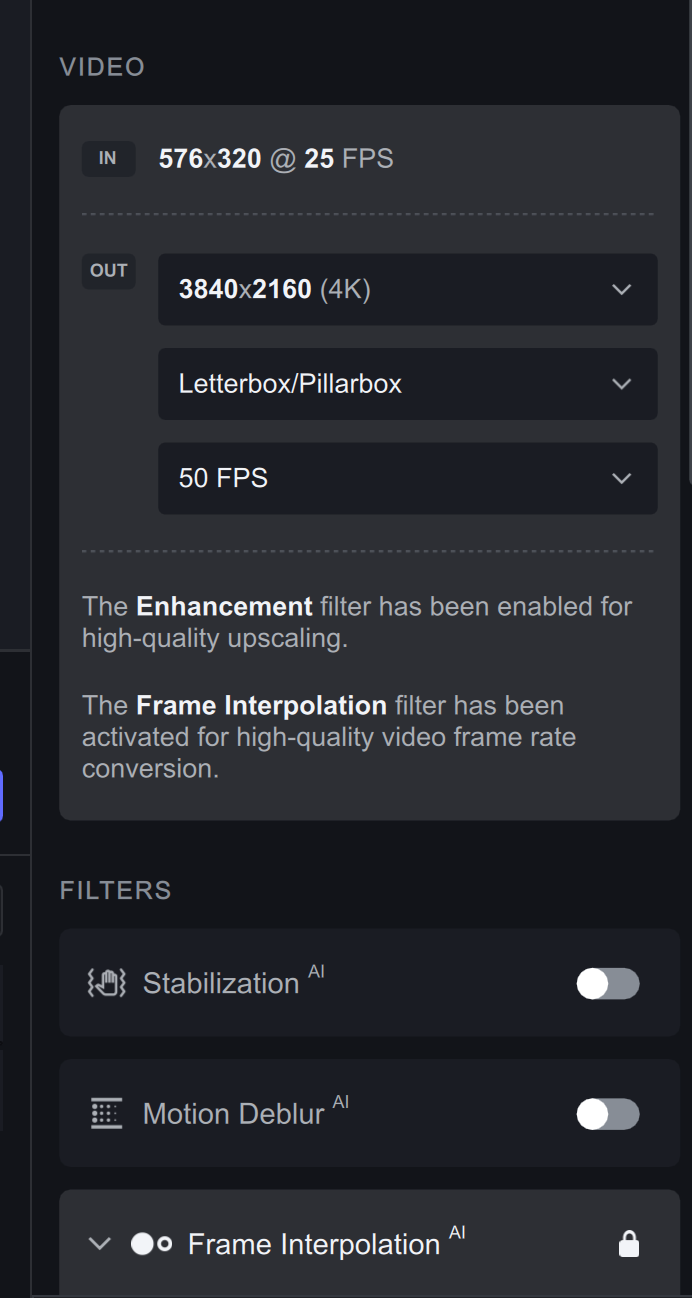Open the 3840x2160 (4K) resolution dropdown
The height and width of the screenshot is (1298, 692).
pyautogui.click(x=407, y=289)
